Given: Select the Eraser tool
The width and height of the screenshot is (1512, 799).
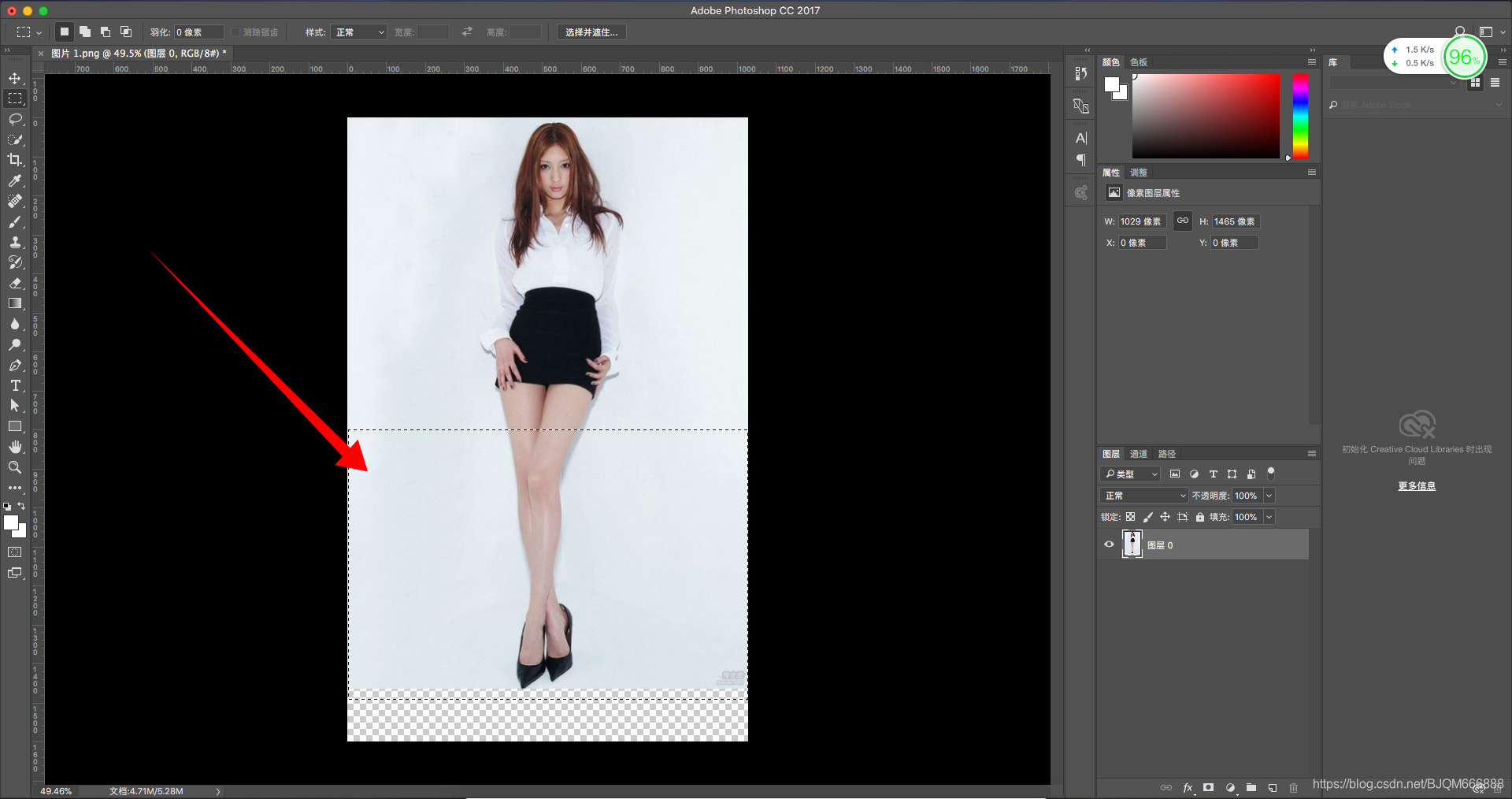Looking at the screenshot, I should pyautogui.click(x=15, y=283).
